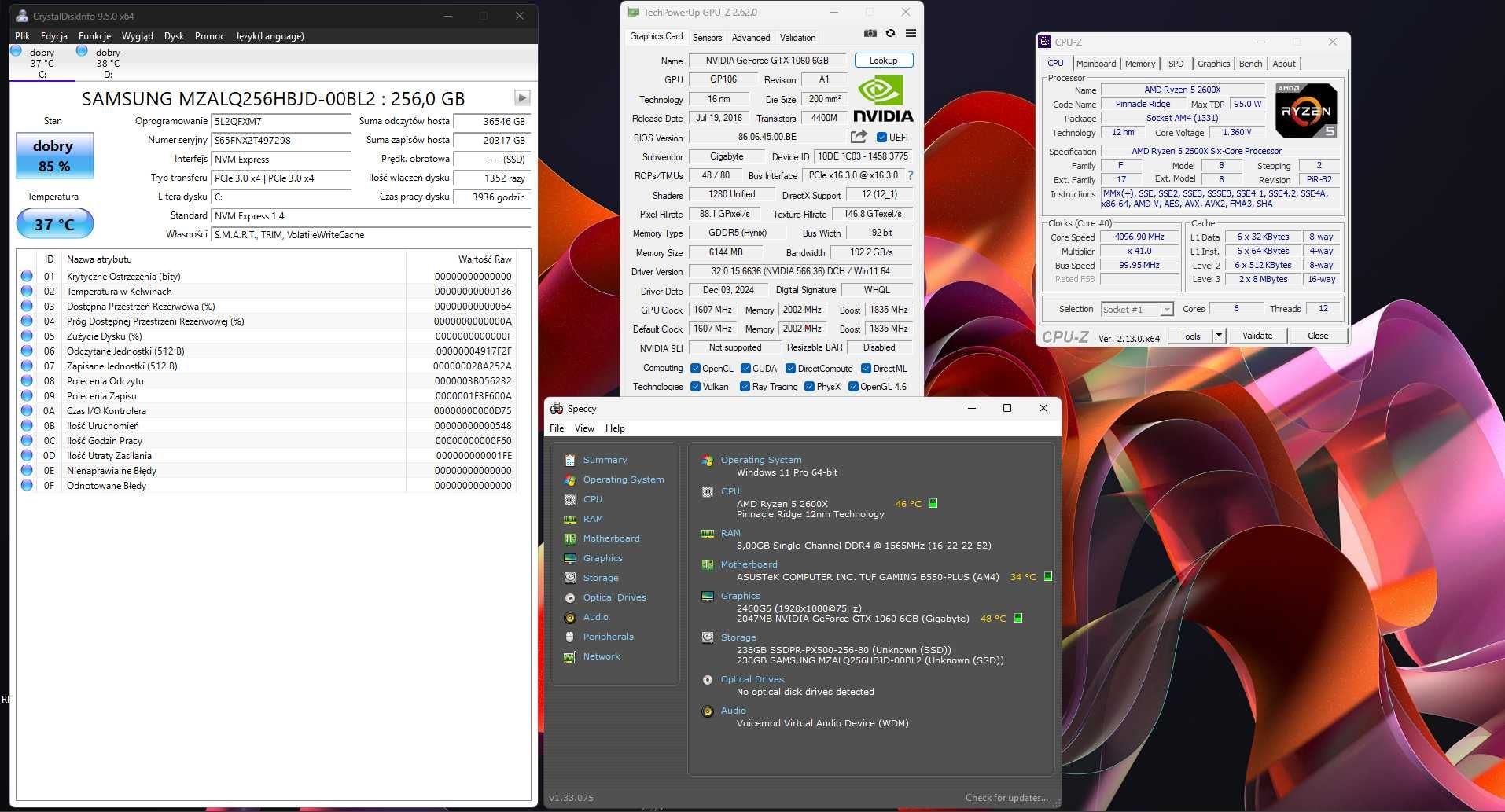This screenshot has width=1505, height=812.
Task: Click the Windows icon beside Operating System heading
Action: coord(708,461)
